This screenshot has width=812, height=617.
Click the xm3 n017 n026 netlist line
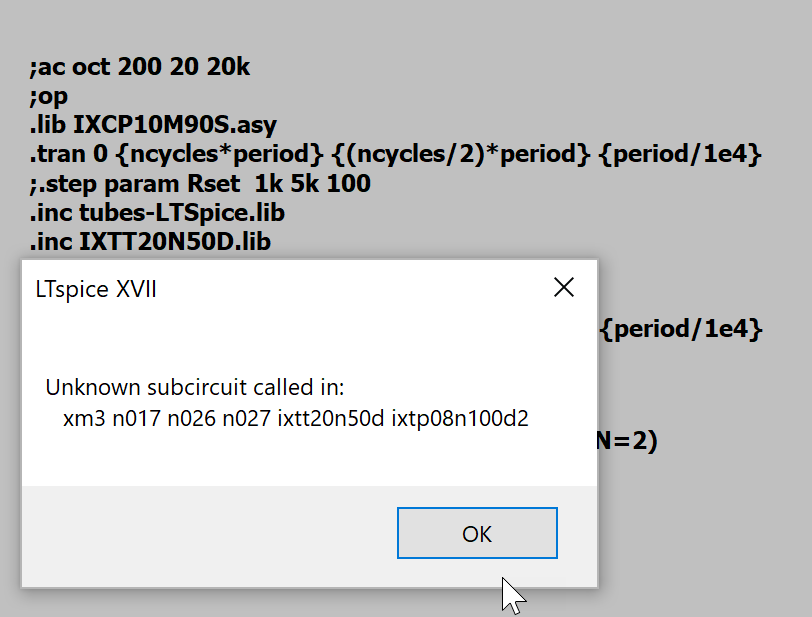295,419
